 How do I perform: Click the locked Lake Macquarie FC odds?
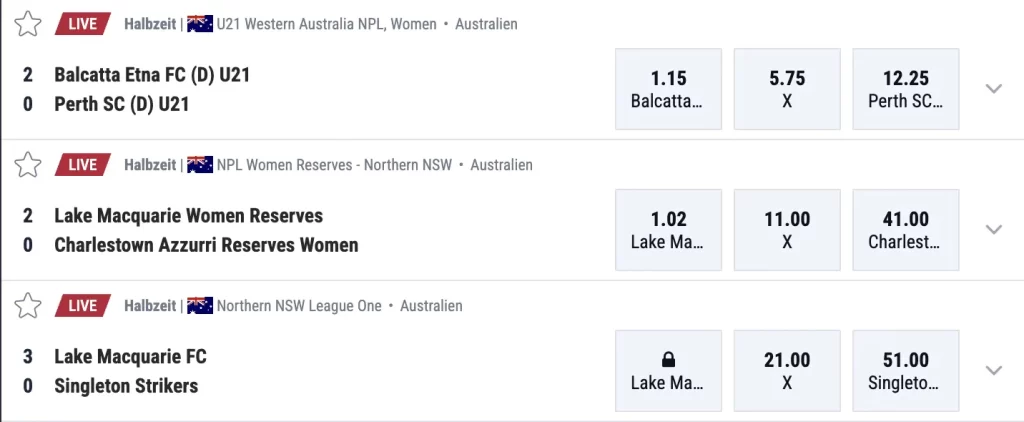(667, 371)
